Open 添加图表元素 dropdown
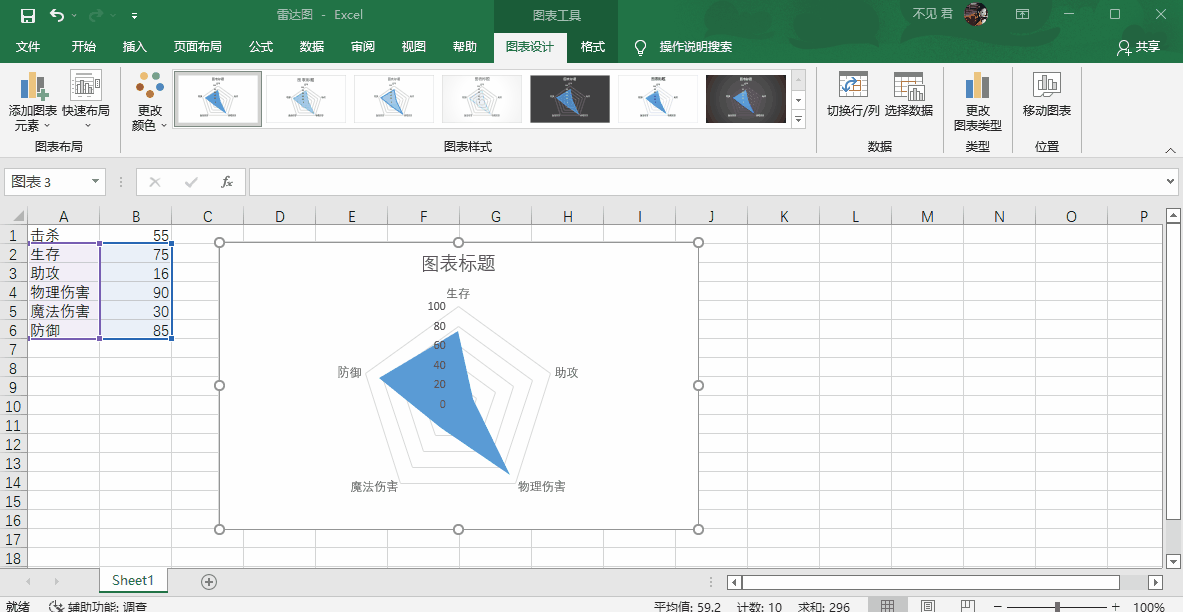This screenshot has width=1183, height=612. click(32, 102)
